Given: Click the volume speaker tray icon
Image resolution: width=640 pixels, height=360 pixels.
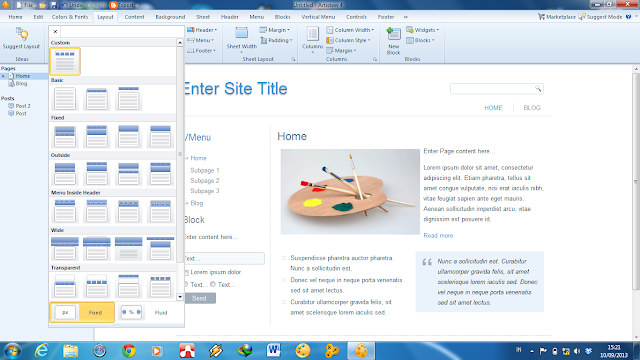Looking at the screenshot, I should (577, 351).
